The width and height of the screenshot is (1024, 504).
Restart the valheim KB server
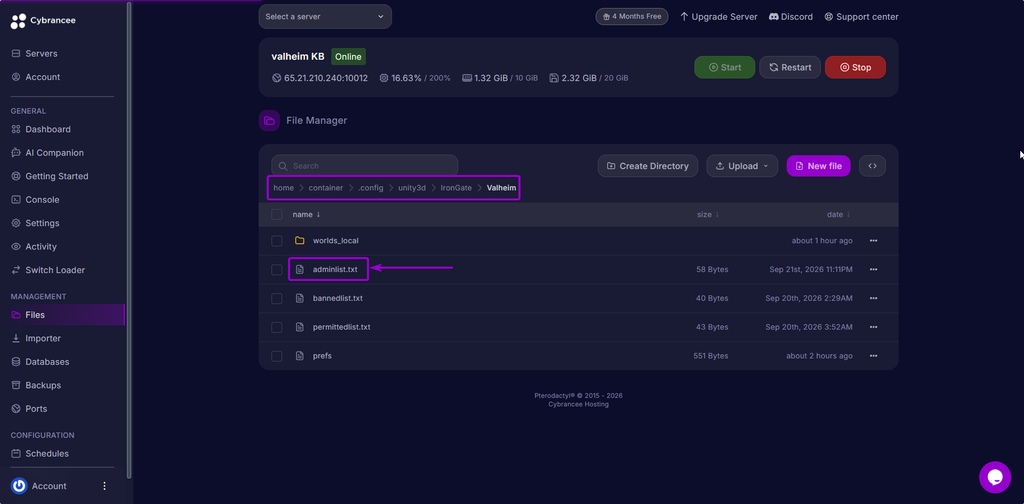[790, 67]
